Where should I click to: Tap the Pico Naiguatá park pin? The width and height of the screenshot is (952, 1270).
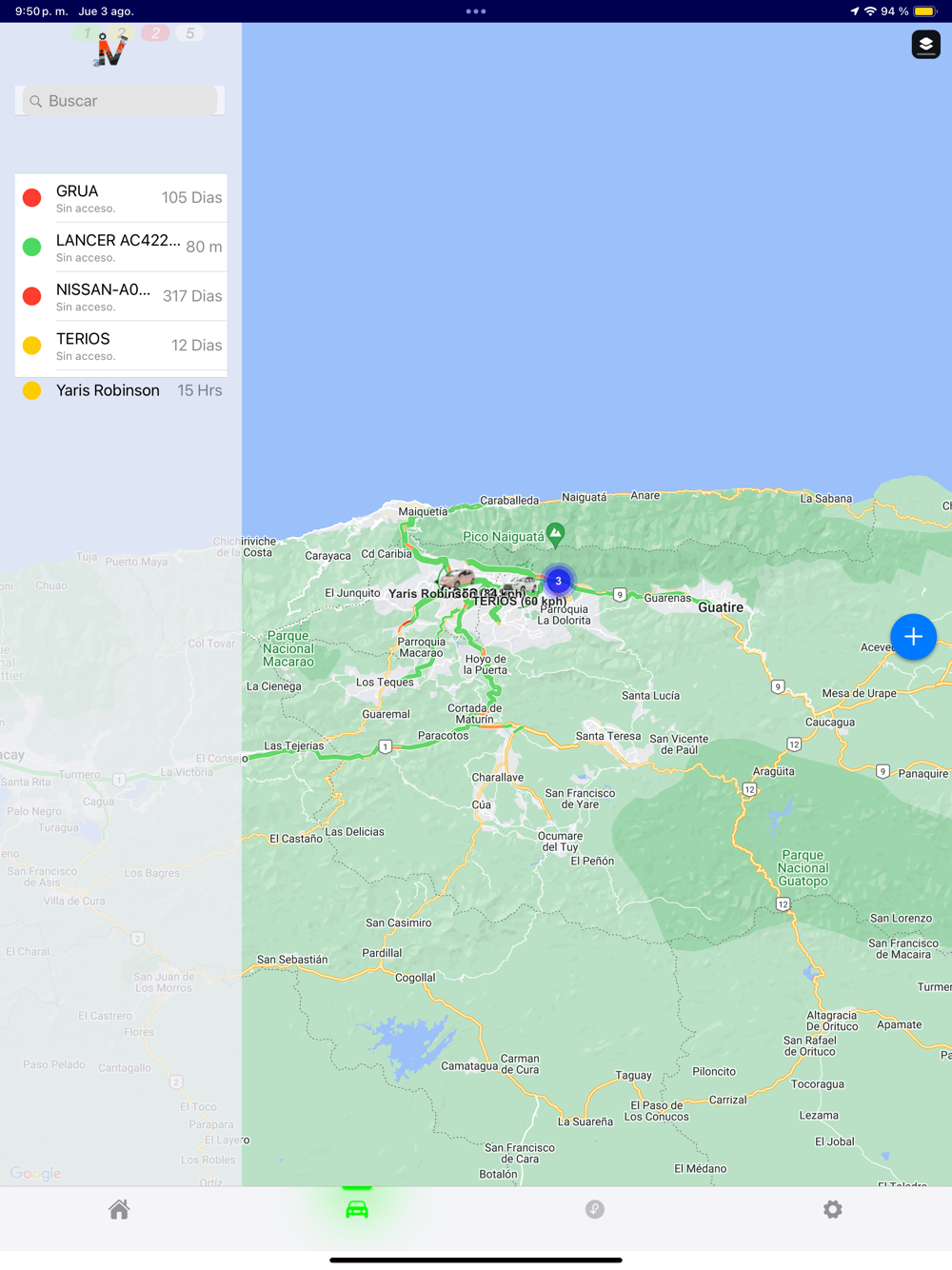click(x=556, y=535)
